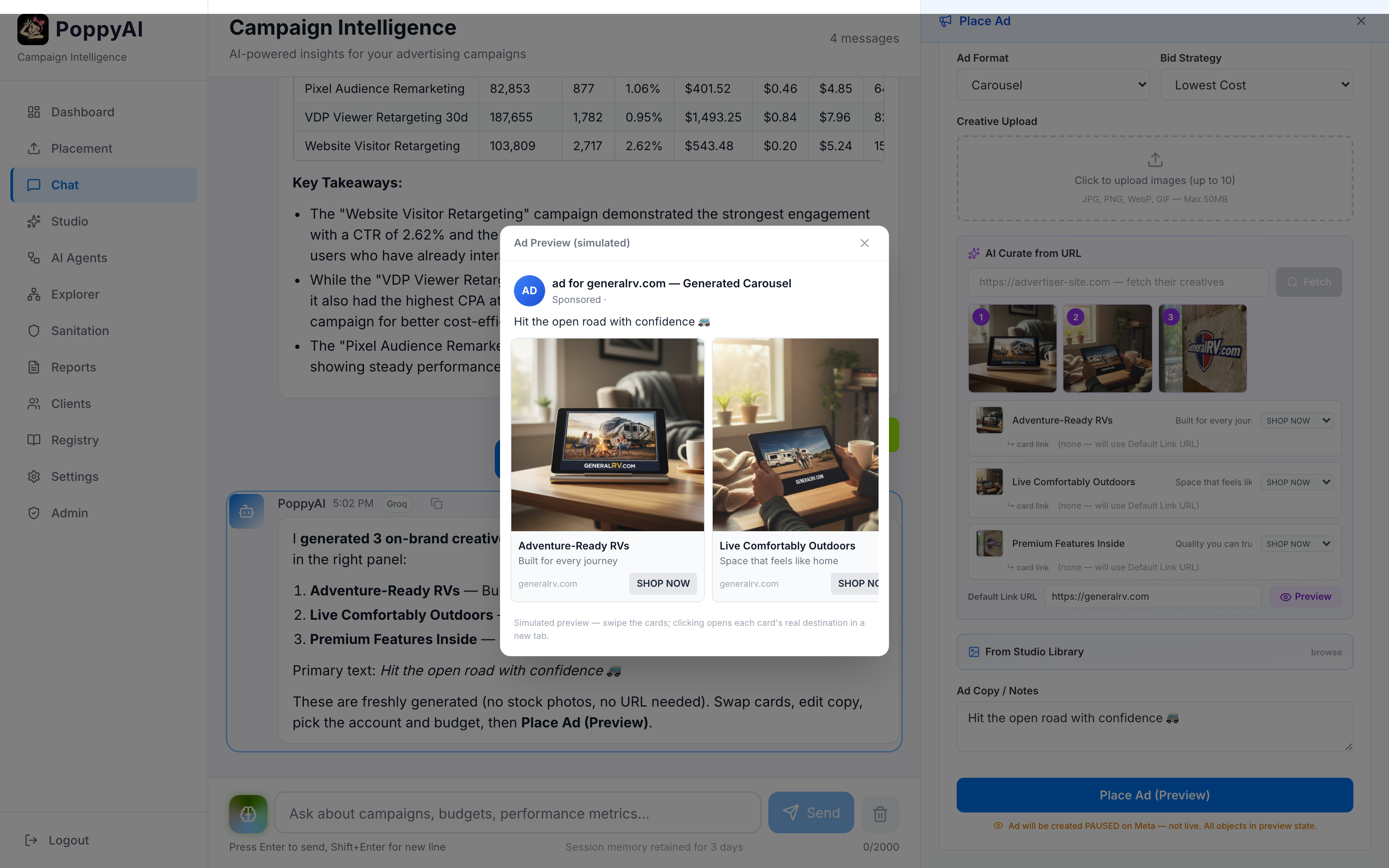
Task: Click SHOP NOW on Live Comfortably Outdoors card
Action: click(855, 583)
